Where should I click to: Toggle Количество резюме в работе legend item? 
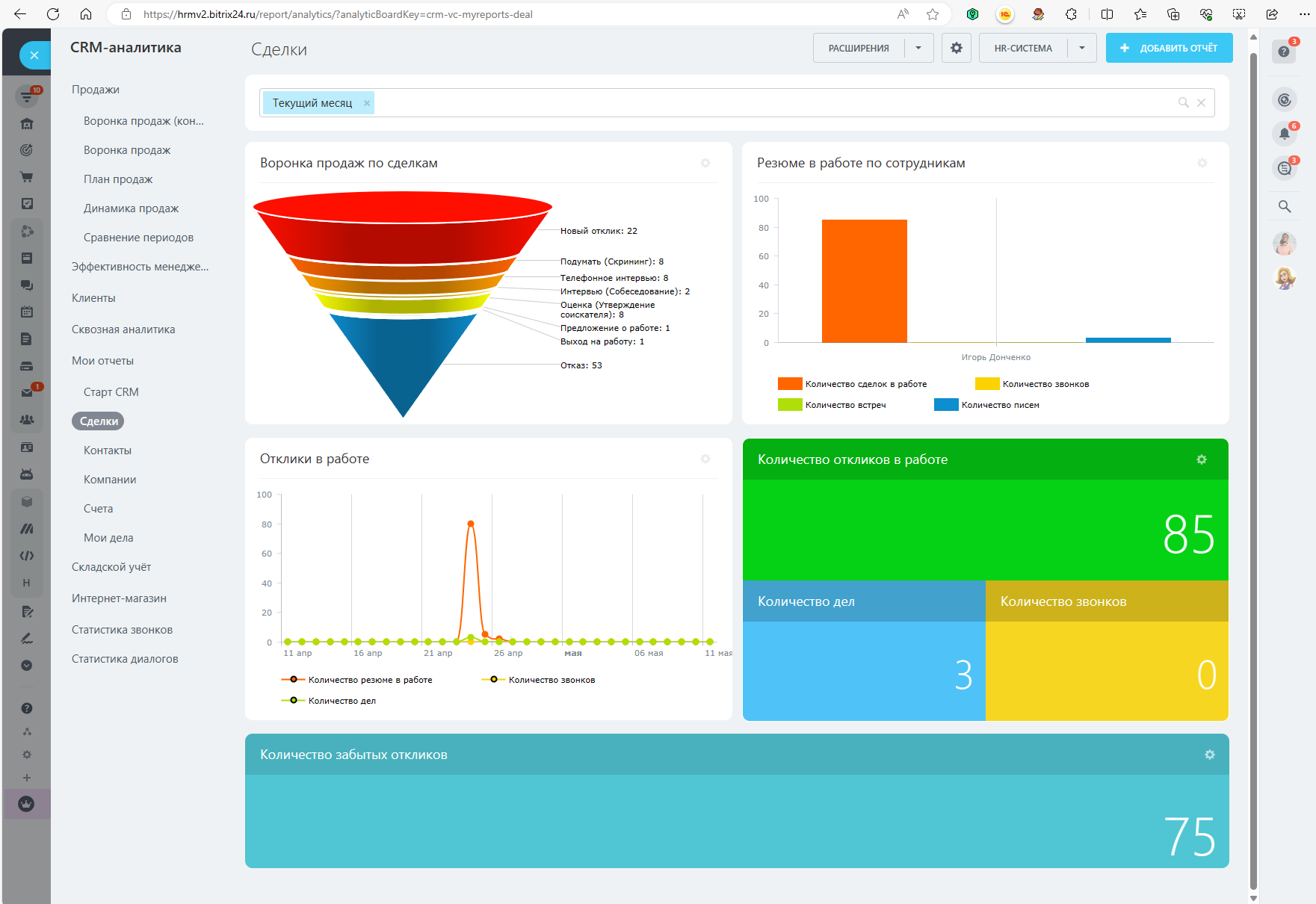coord(370,680)
